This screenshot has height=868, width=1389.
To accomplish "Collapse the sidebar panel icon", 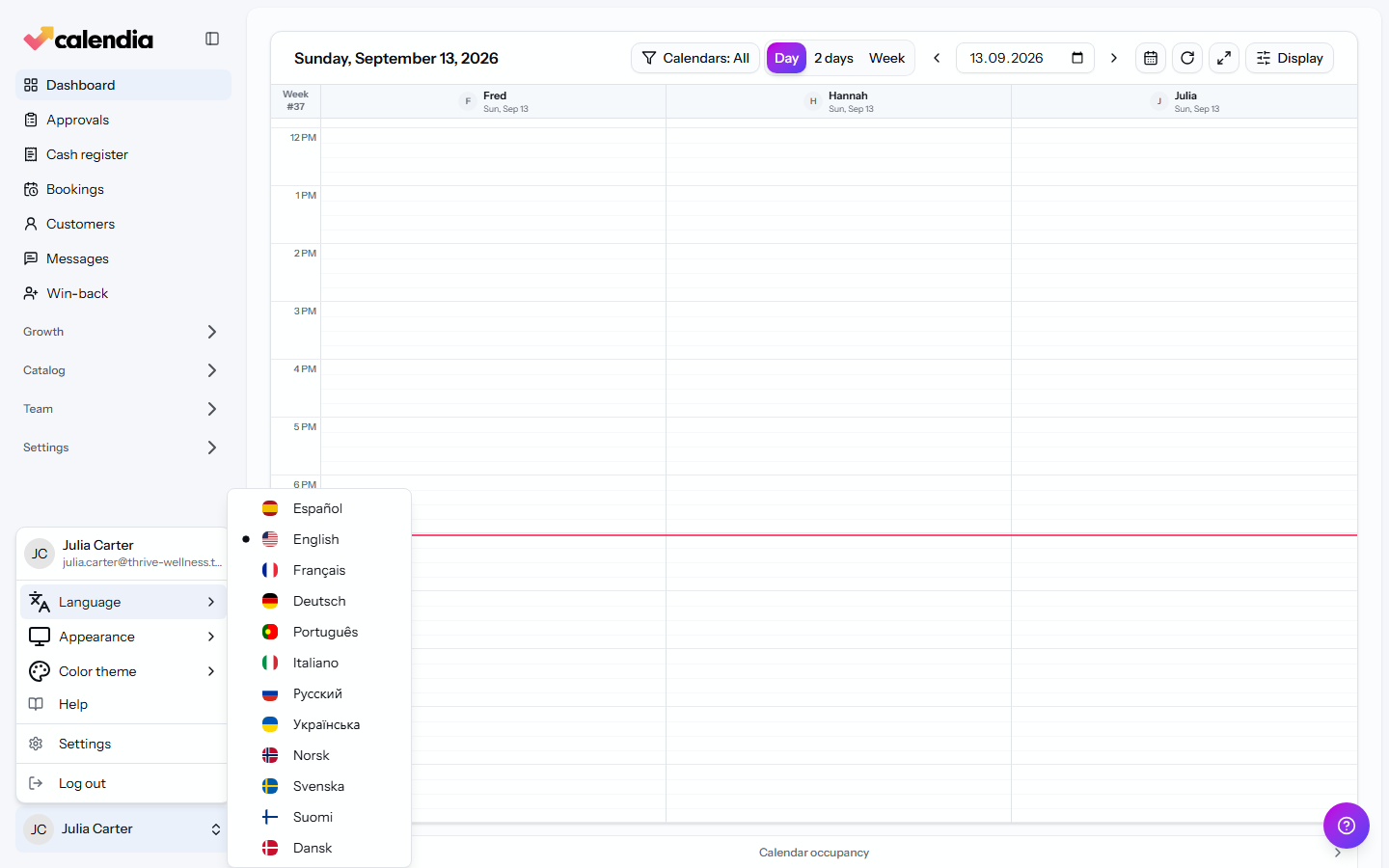I will pos(212,39).
